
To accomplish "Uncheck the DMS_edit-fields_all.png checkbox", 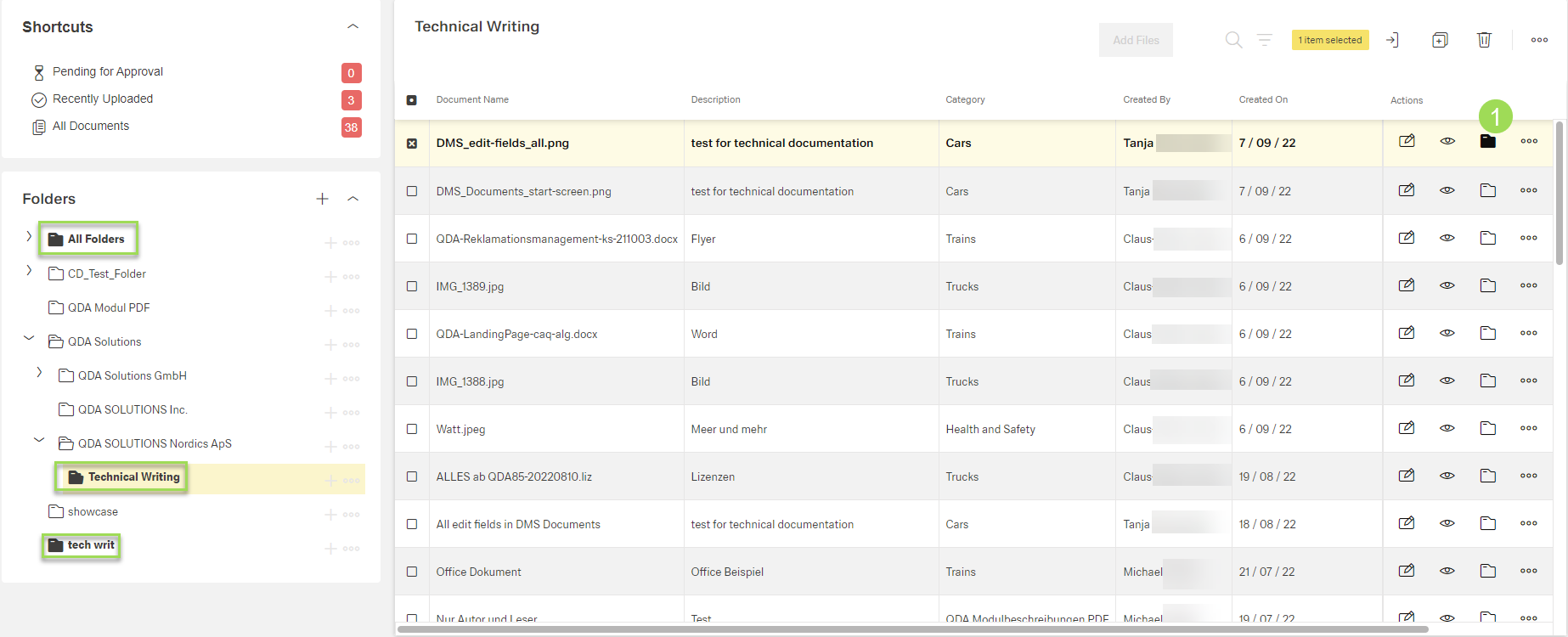I will click(x=412, y=144).
